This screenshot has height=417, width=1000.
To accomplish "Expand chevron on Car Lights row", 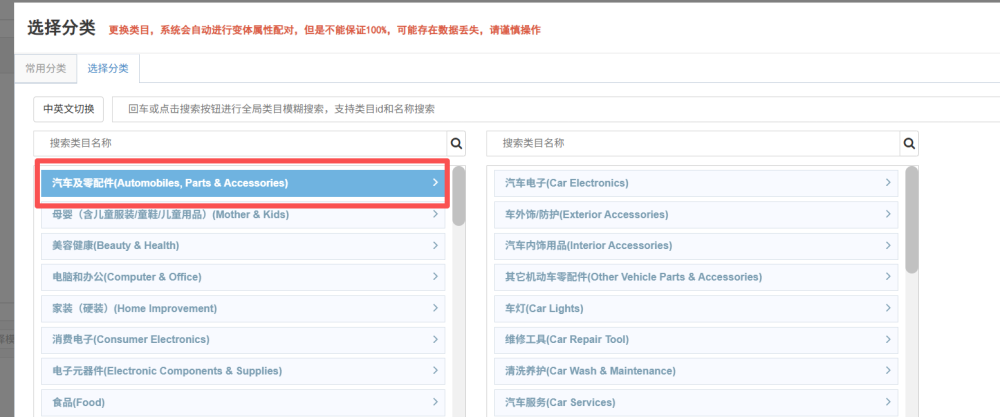I will [888, 308].
